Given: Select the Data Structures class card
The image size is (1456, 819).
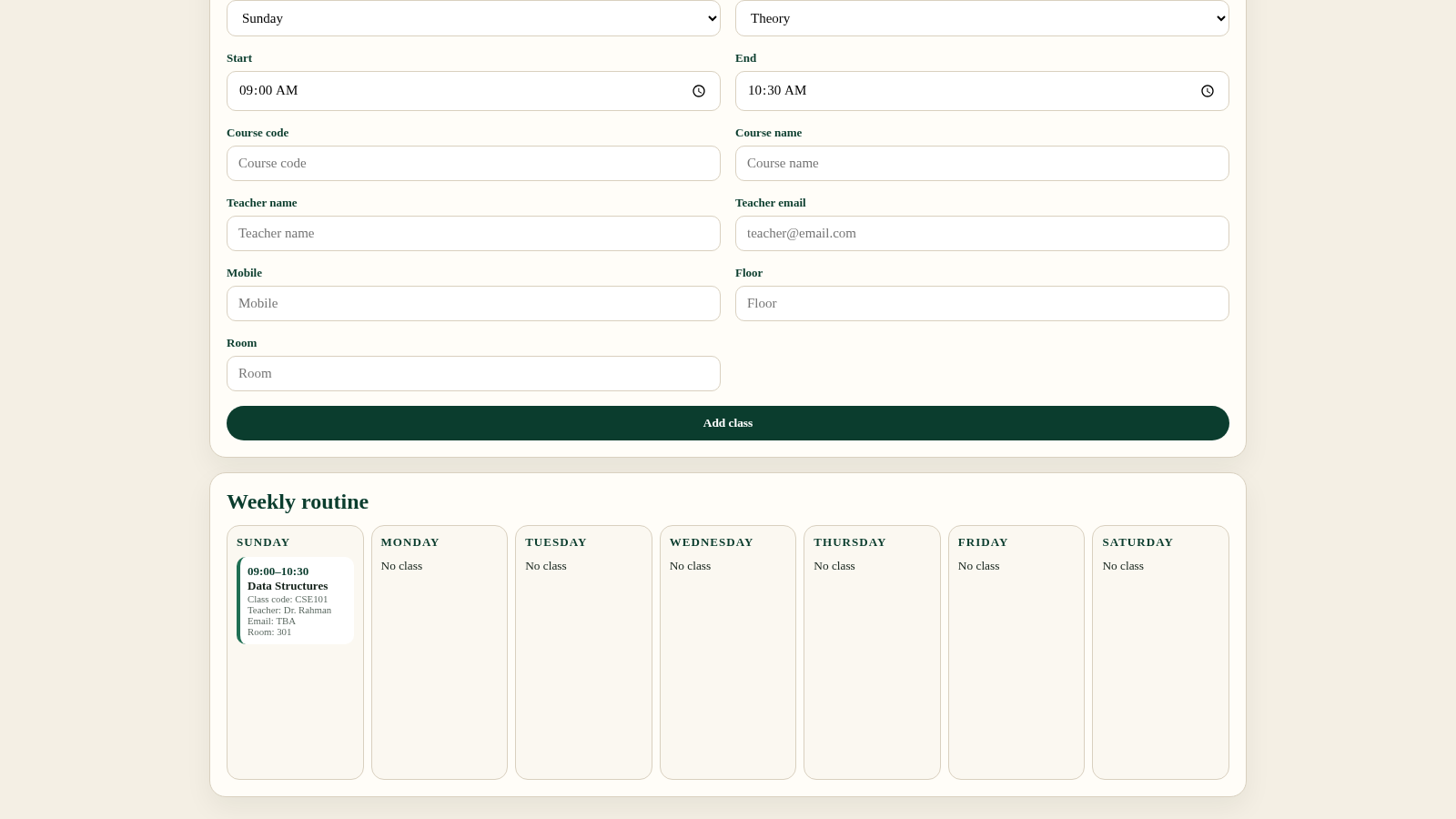Looking at the screenshot, I should pos(295,601).
